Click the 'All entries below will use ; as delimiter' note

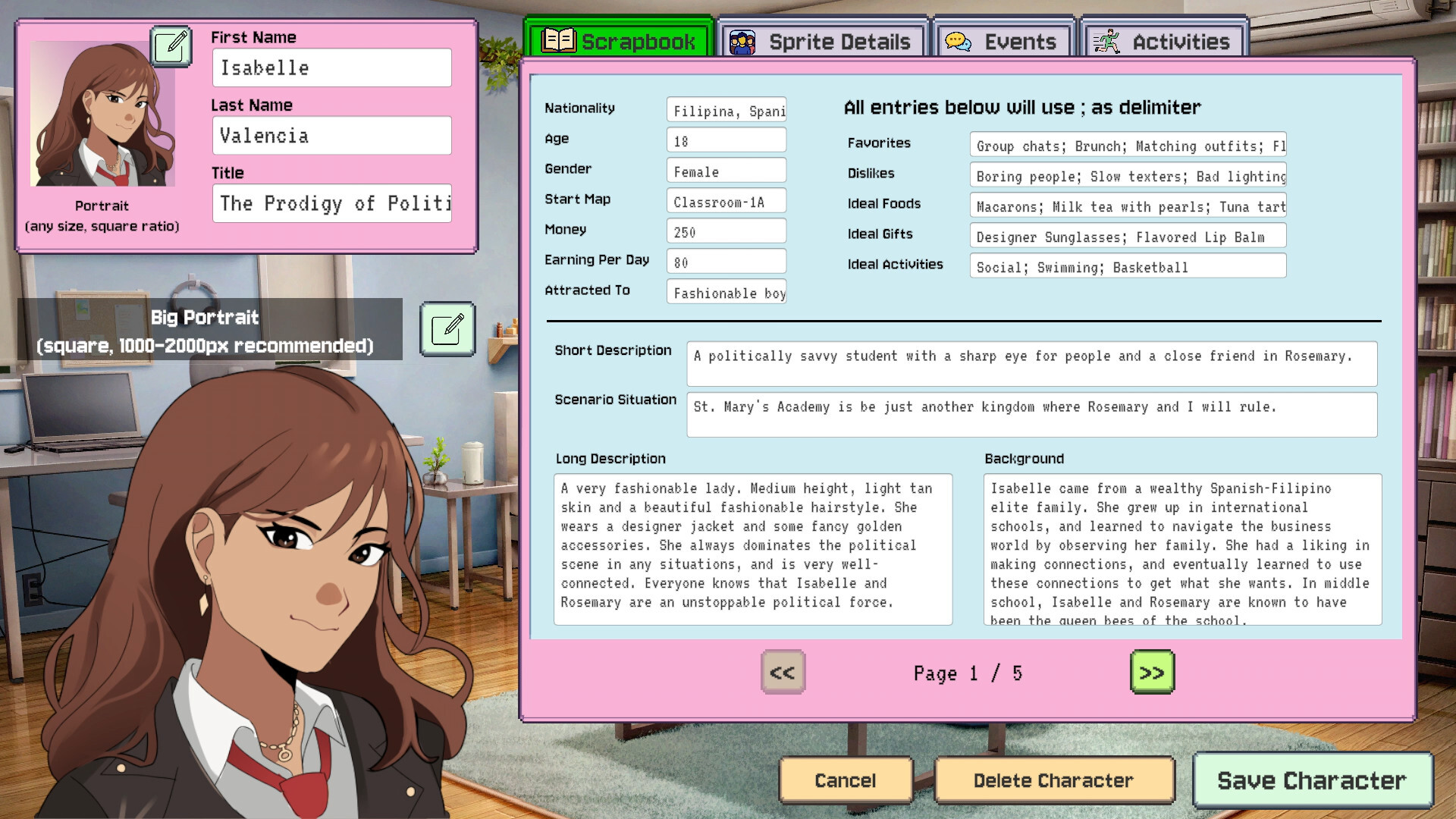1022,108
